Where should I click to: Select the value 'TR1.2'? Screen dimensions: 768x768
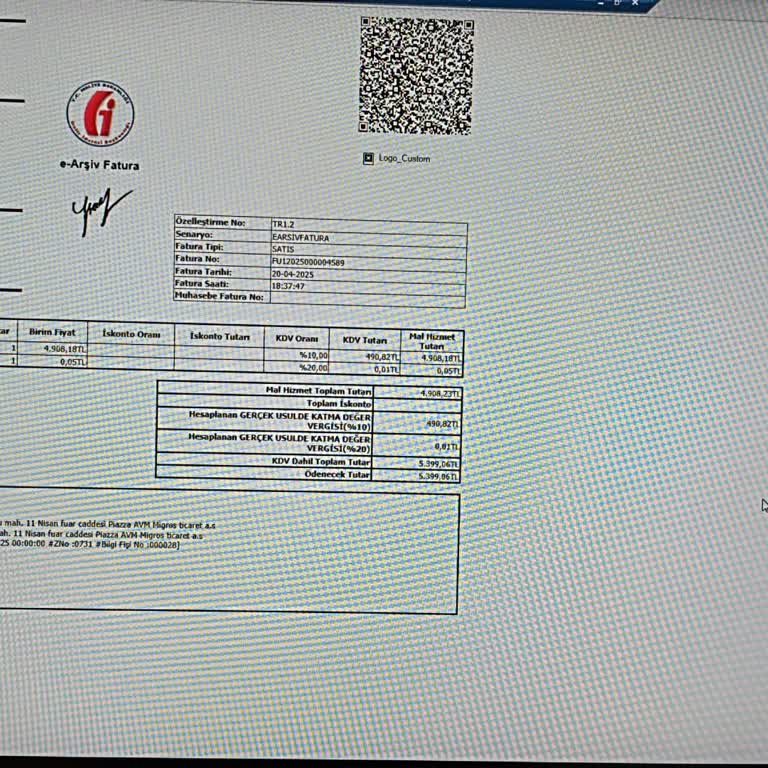[x=283, y=224]
